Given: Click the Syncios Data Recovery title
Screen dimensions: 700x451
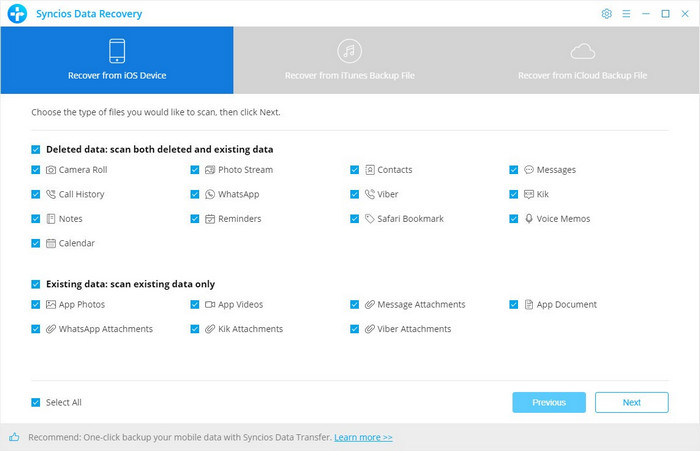Looking at the screenshot, I should [89, 14].
